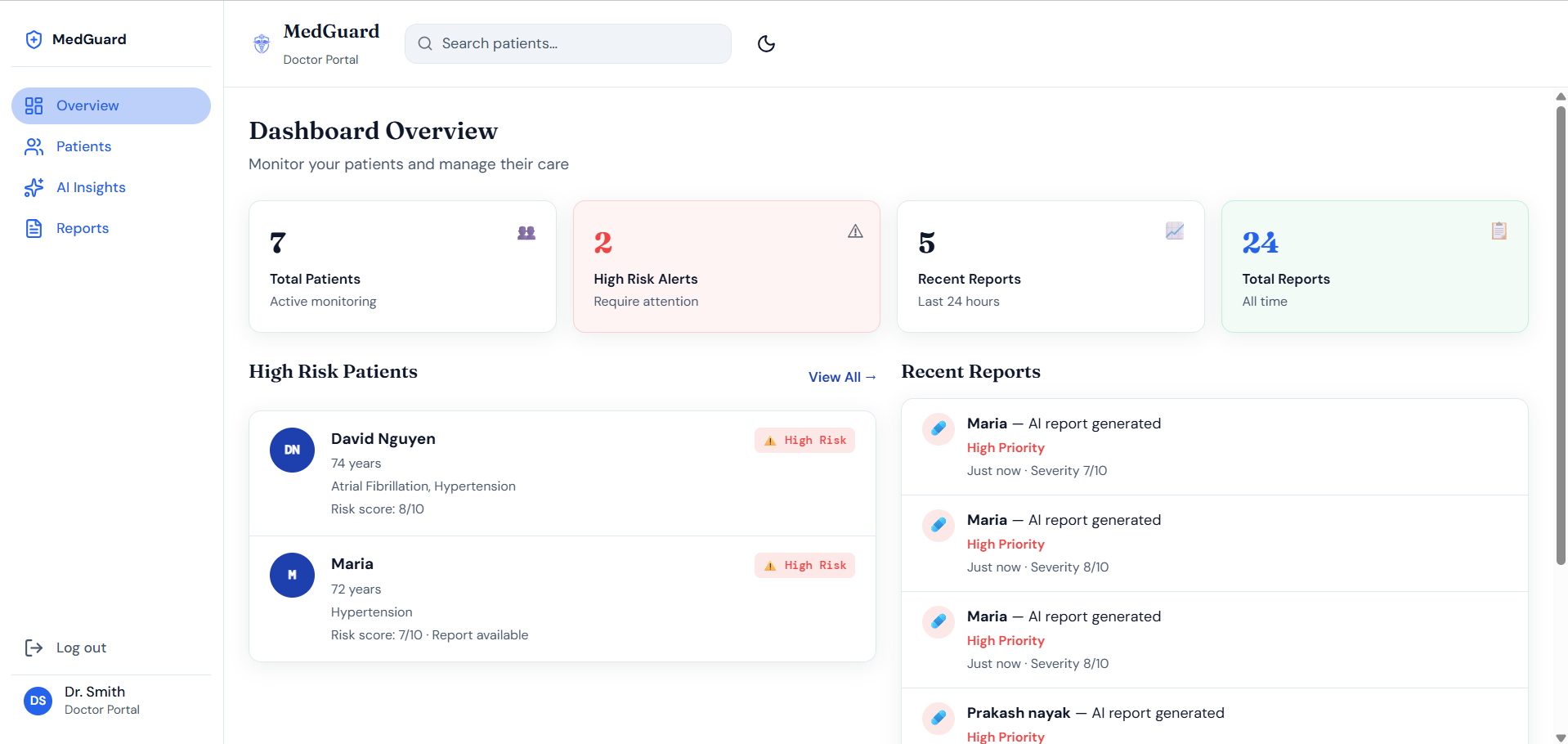Select the David Nguyen patient name
The image size is (1568, 744).
(x=383, y=438)
